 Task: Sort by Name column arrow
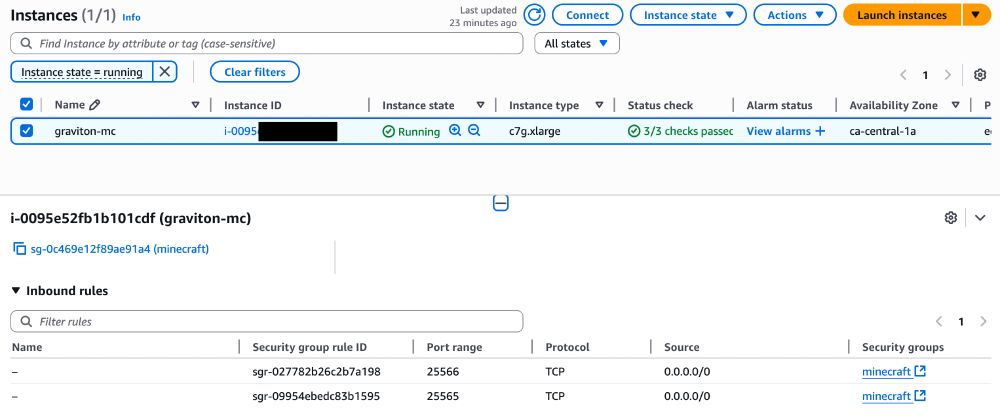click(x=196, y=105)
